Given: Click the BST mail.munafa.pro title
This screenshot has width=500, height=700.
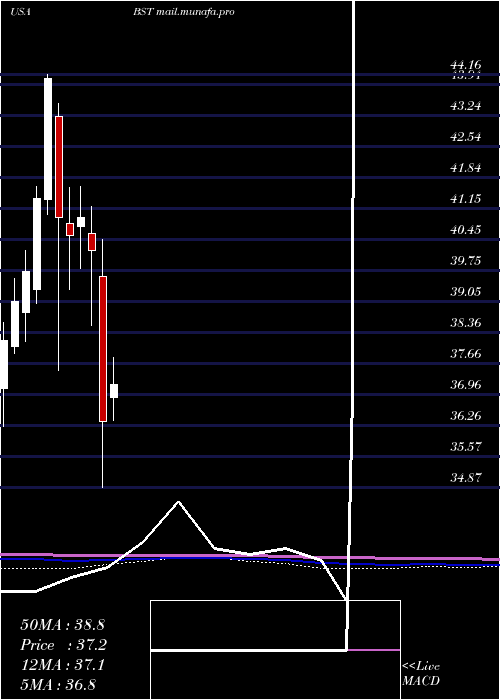Looking at the screenshot, I should point(183,12).
